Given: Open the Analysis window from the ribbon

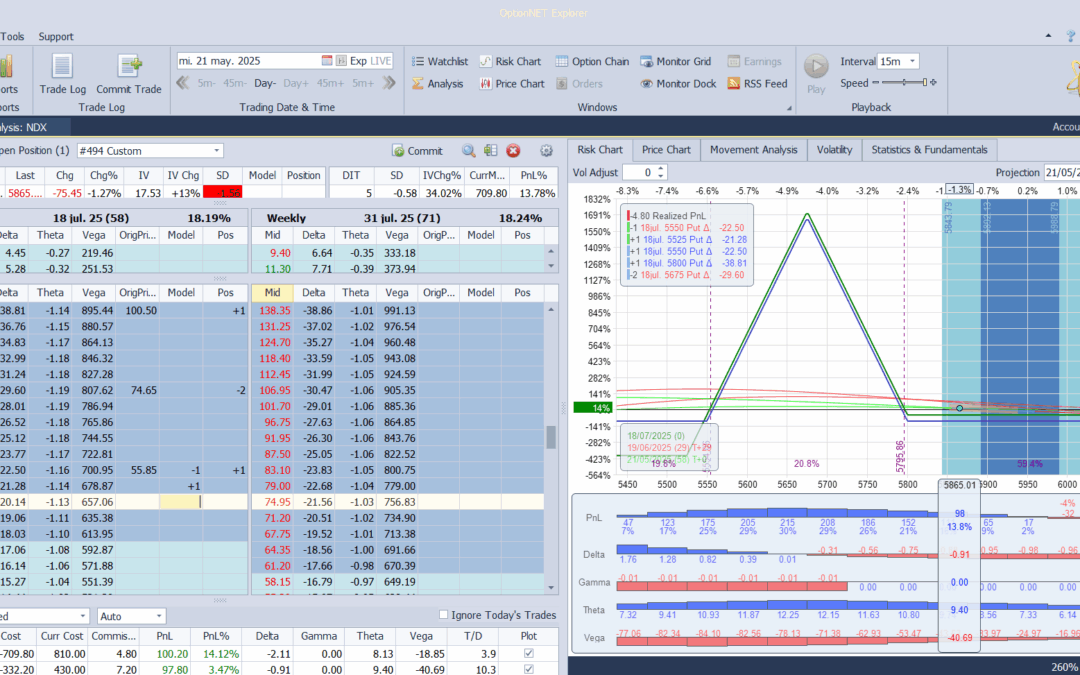Looking at the screenshot, I should [437, 83].
